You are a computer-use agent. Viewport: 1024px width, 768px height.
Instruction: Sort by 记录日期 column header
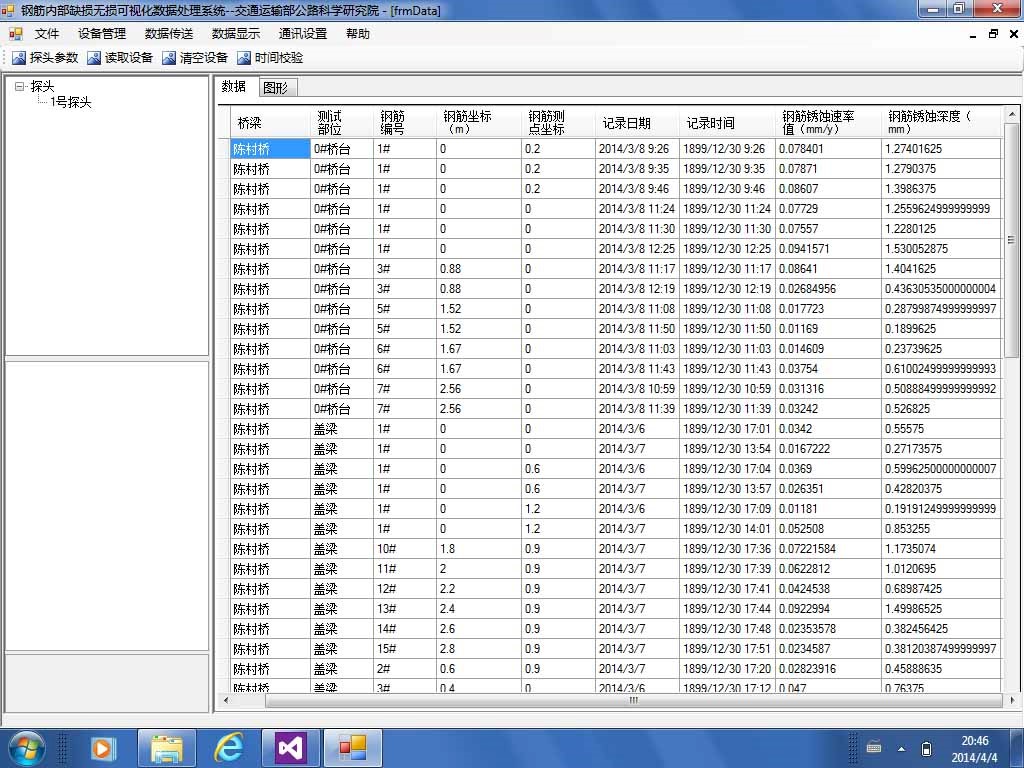point(627,123)
